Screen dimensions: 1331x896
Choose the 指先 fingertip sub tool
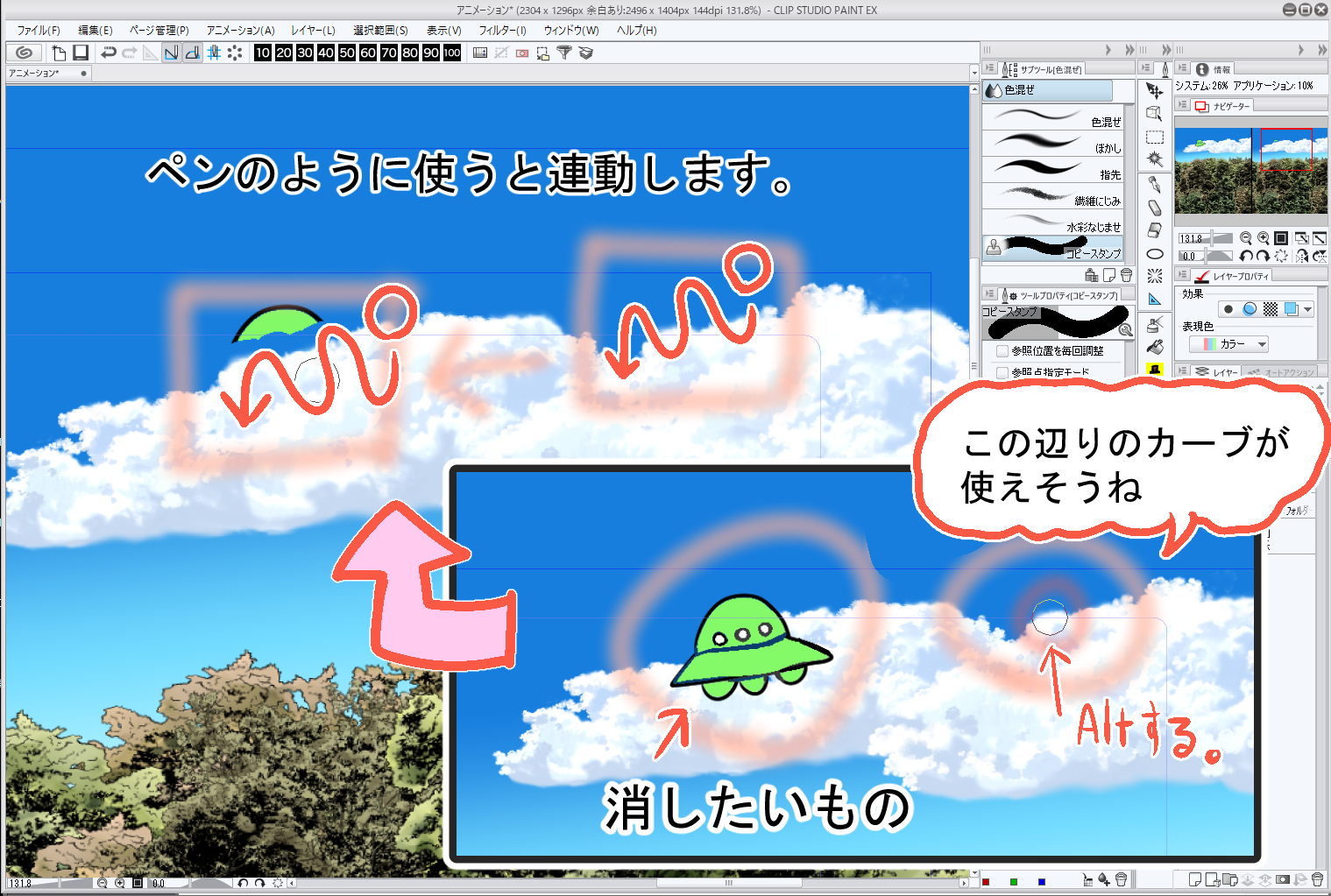[1053, 170]
